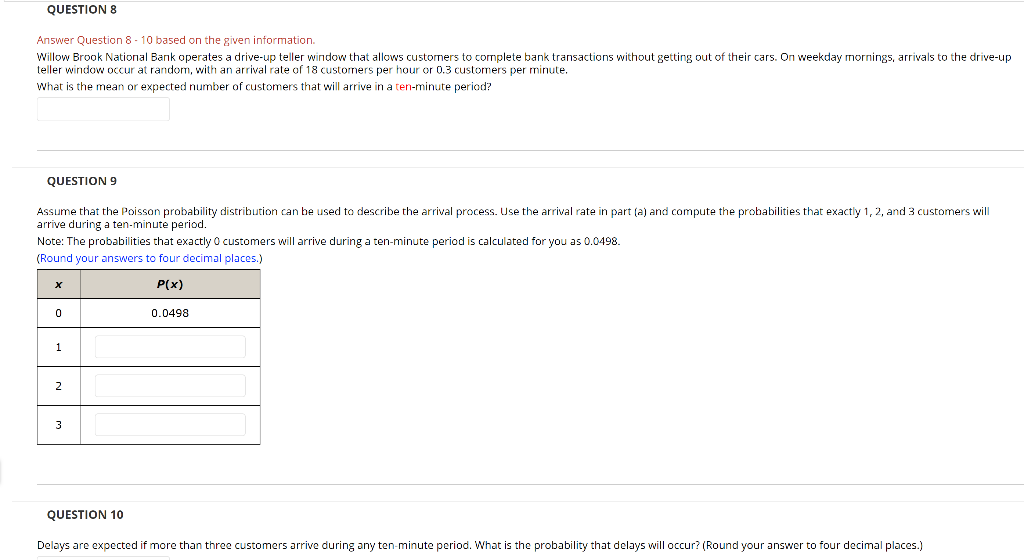Click the QUESTION 10 heading

point(85,515)
